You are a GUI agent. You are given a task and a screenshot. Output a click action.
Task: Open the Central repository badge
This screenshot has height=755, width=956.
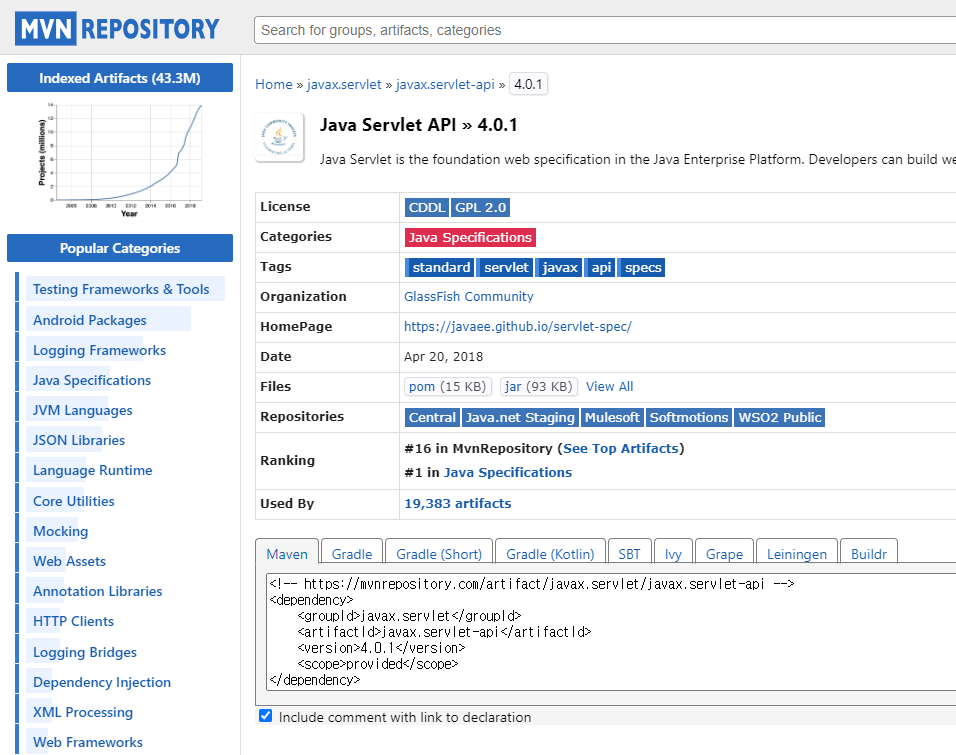(432, 417)
